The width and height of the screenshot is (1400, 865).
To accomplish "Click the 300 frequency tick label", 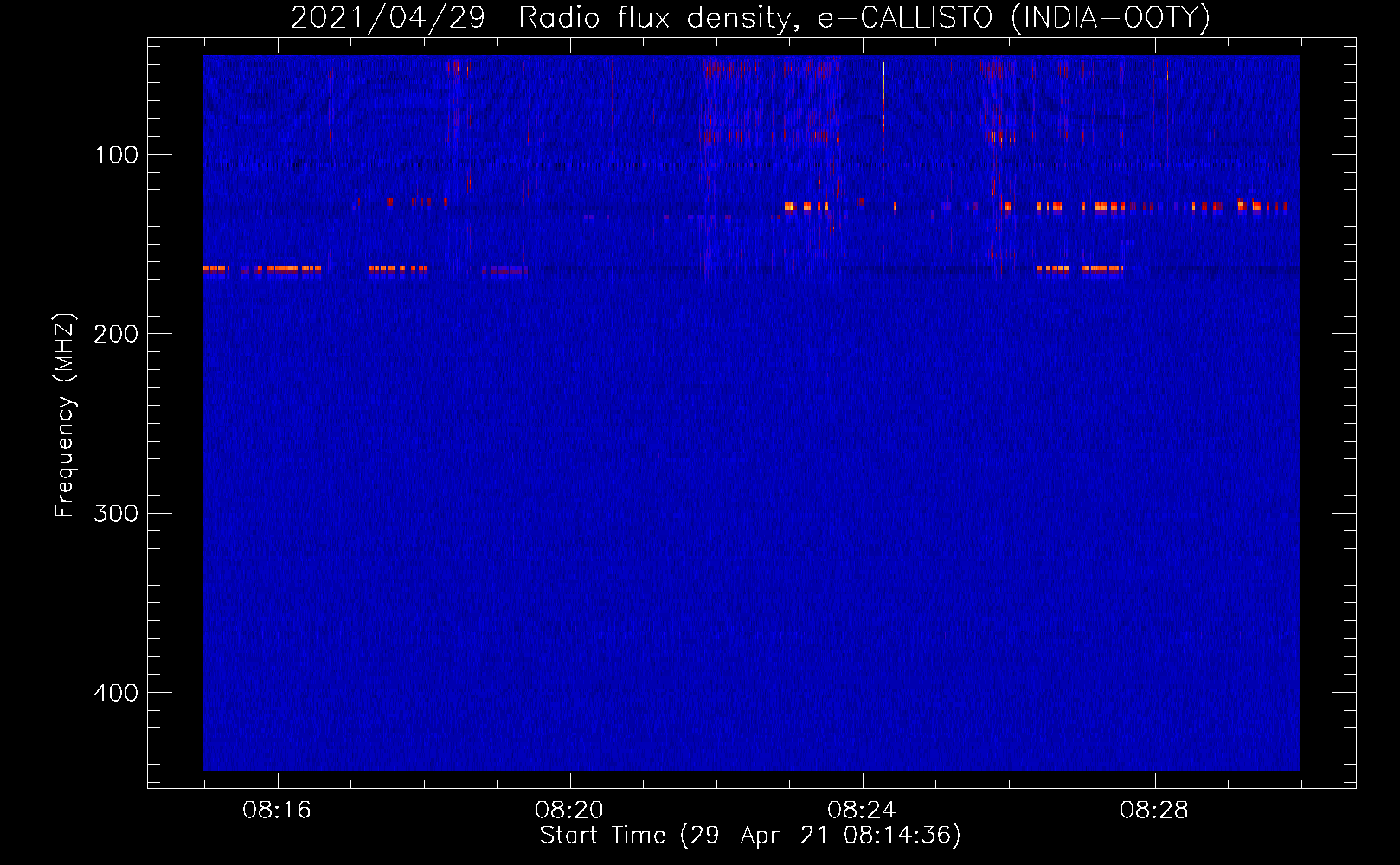I will point(116,514).
